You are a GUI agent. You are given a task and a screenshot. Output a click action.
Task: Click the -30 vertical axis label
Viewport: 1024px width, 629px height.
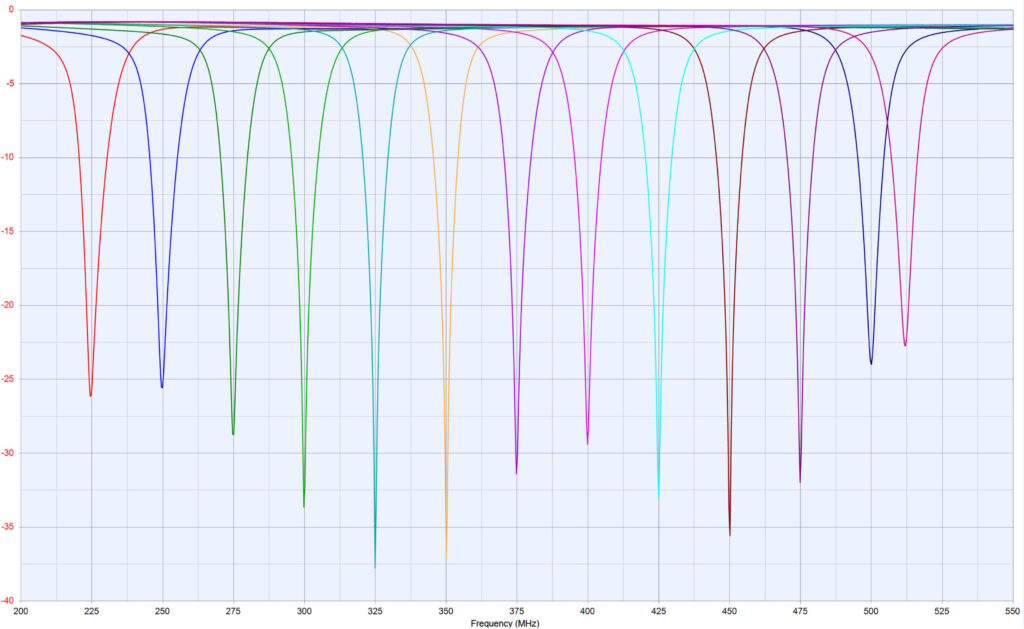pos(7,453)
